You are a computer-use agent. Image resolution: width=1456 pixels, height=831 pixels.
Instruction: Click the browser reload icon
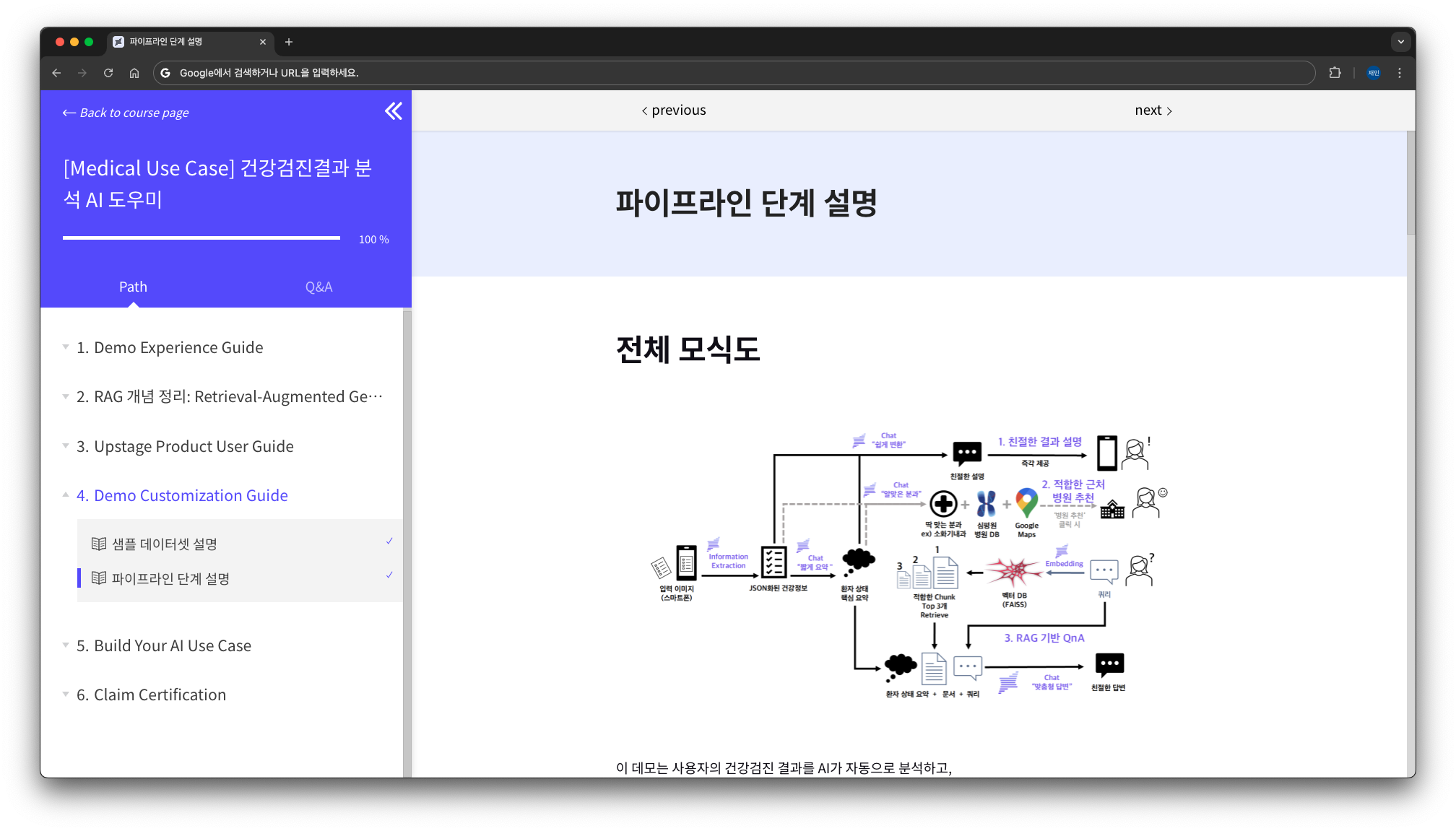click(x=108, y=73)
